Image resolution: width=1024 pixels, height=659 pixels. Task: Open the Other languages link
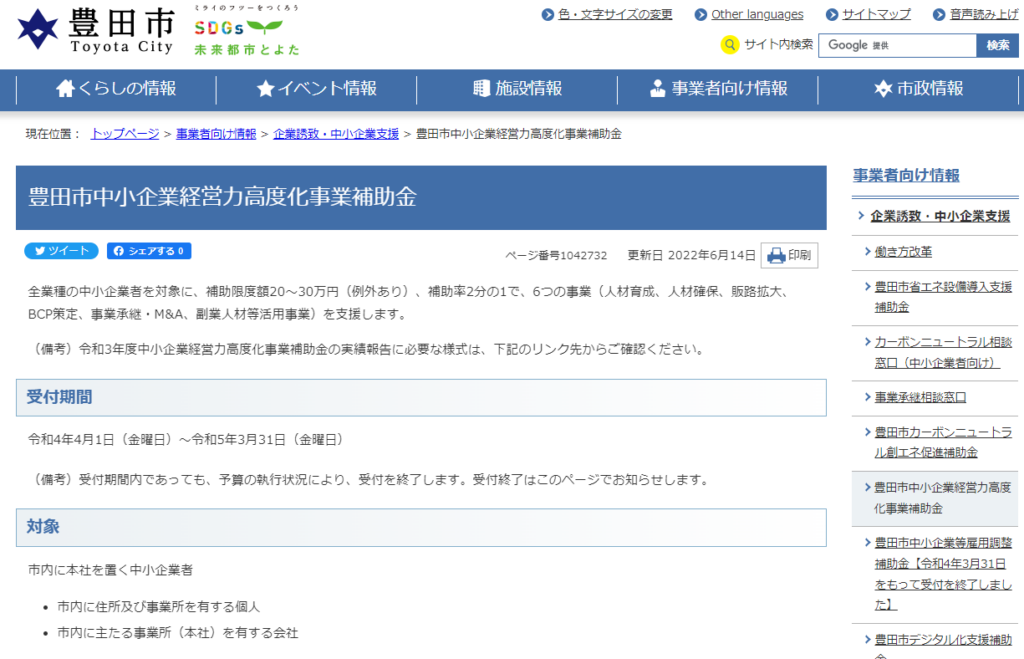(757, 14)
